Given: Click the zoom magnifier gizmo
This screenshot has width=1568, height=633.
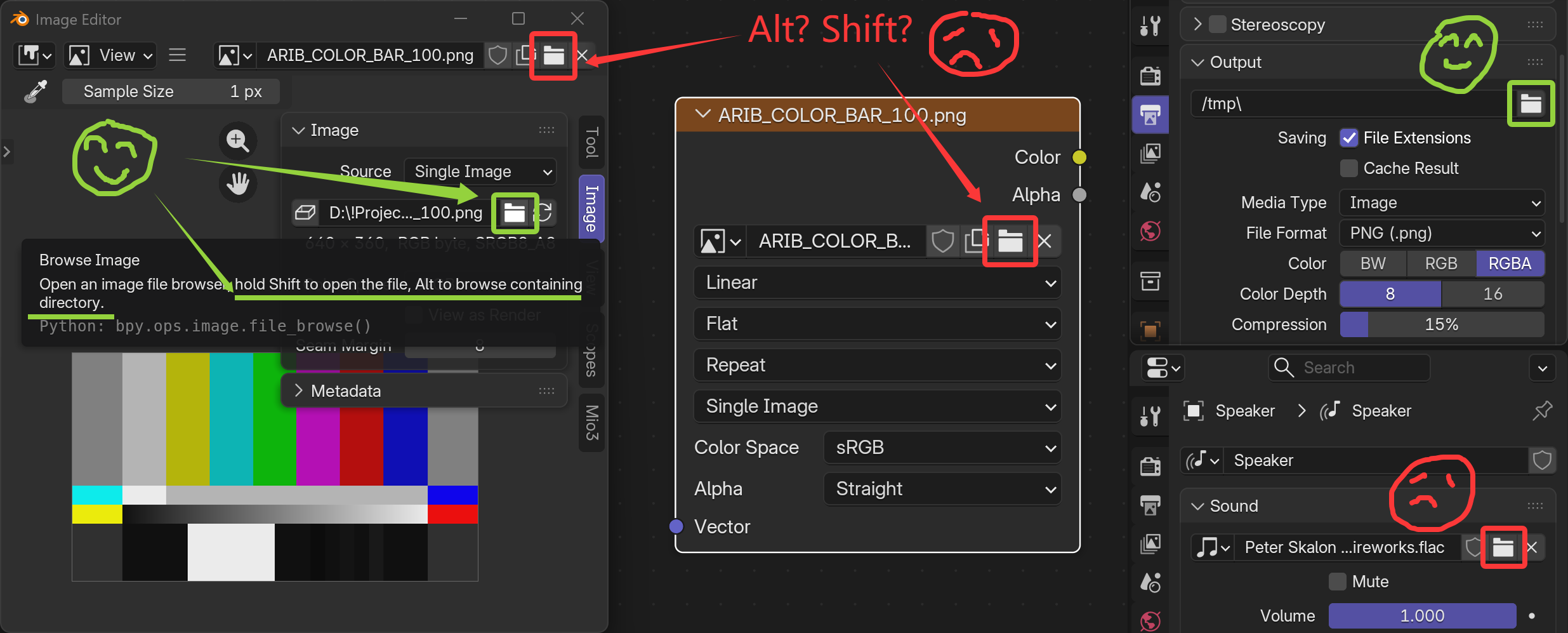Looking at the screenshot, I should point(238,140).
